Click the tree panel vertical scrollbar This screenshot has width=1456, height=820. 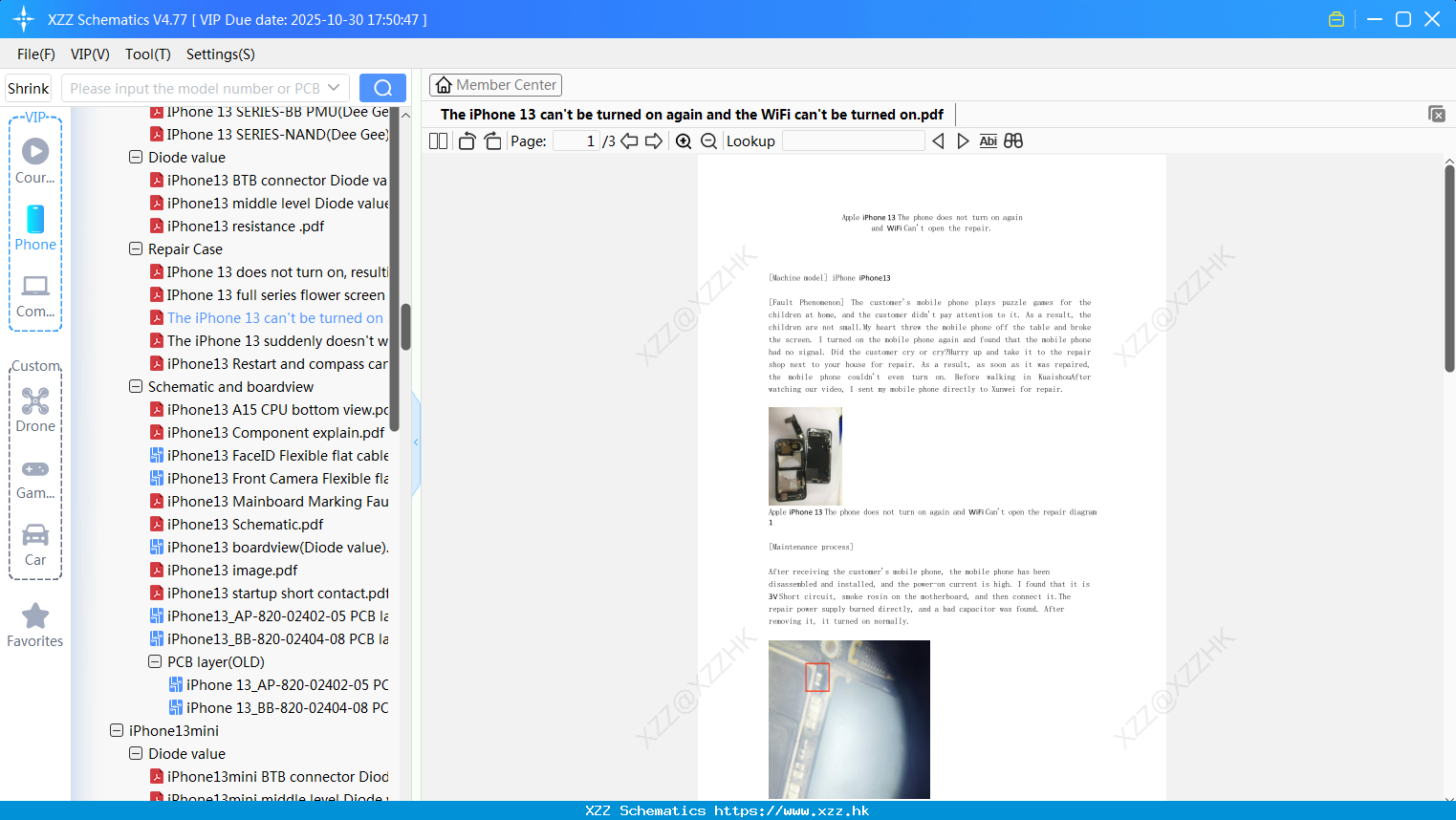click(x=405, y=328)
